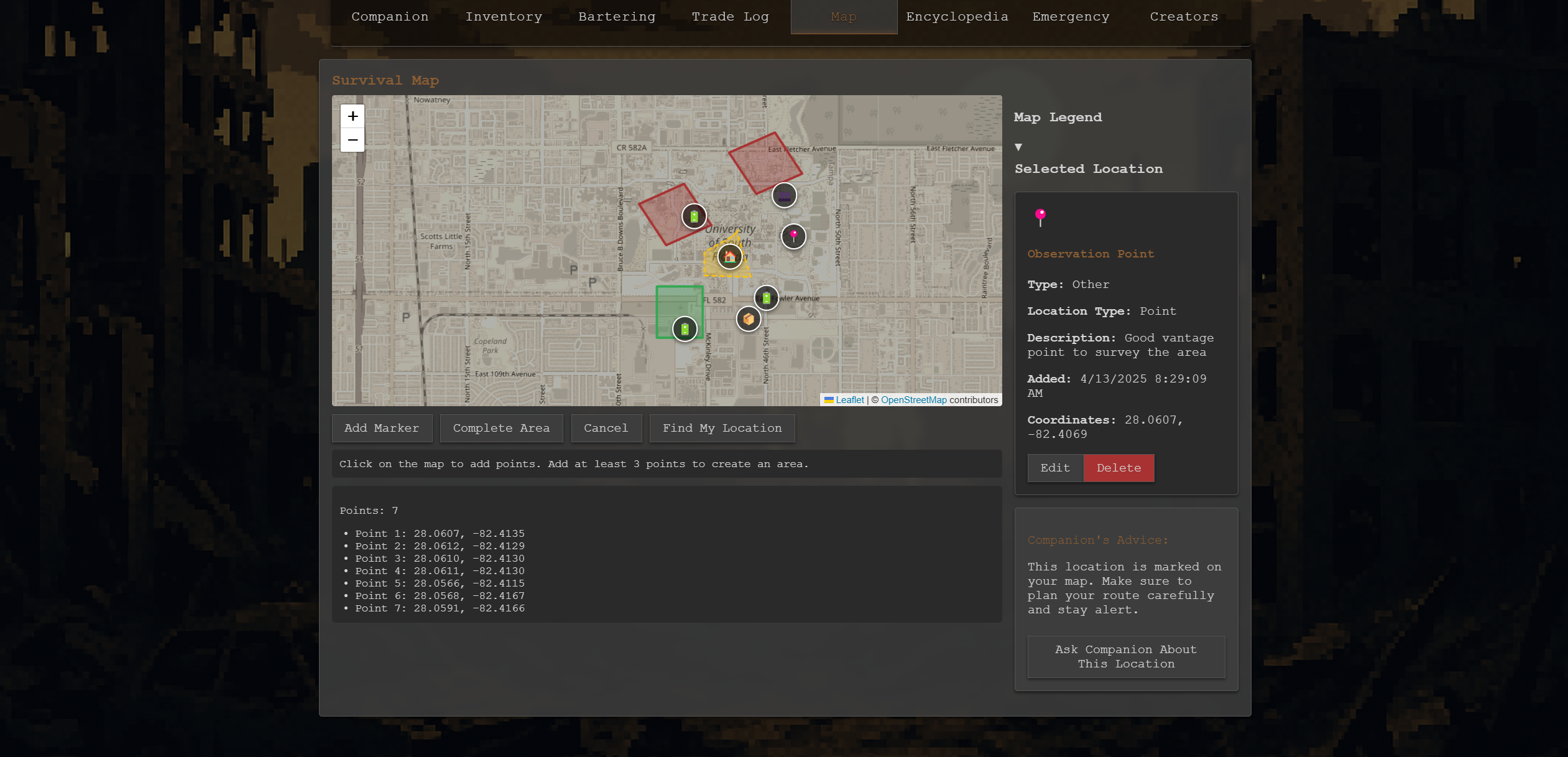Open the OpenStreetMap attribution link
The height and width of the screenshot is (757, 1568).
tap(913, 400)
